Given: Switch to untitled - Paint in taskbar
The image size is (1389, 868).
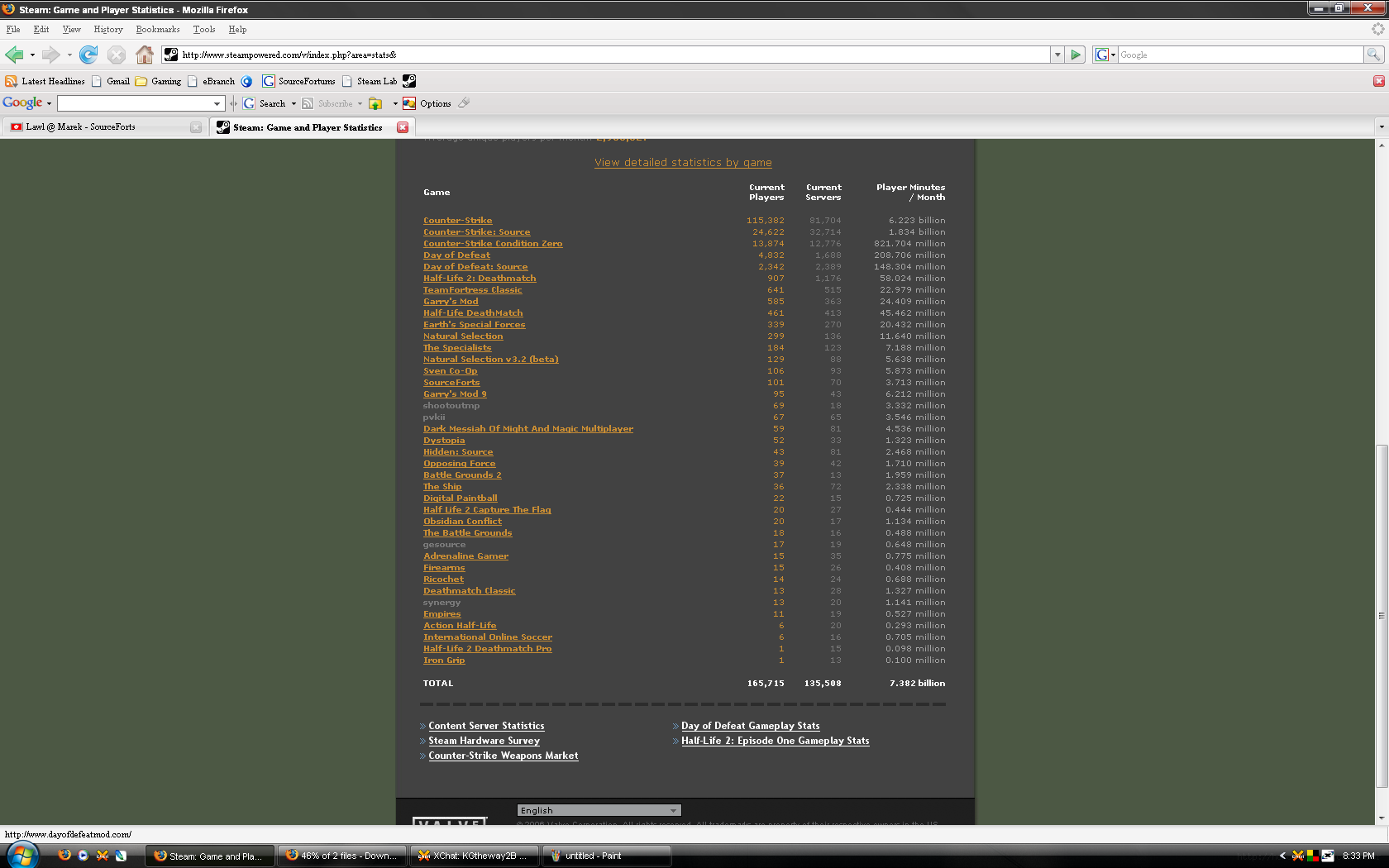Looking at the screenshot, I should [605, 856].
